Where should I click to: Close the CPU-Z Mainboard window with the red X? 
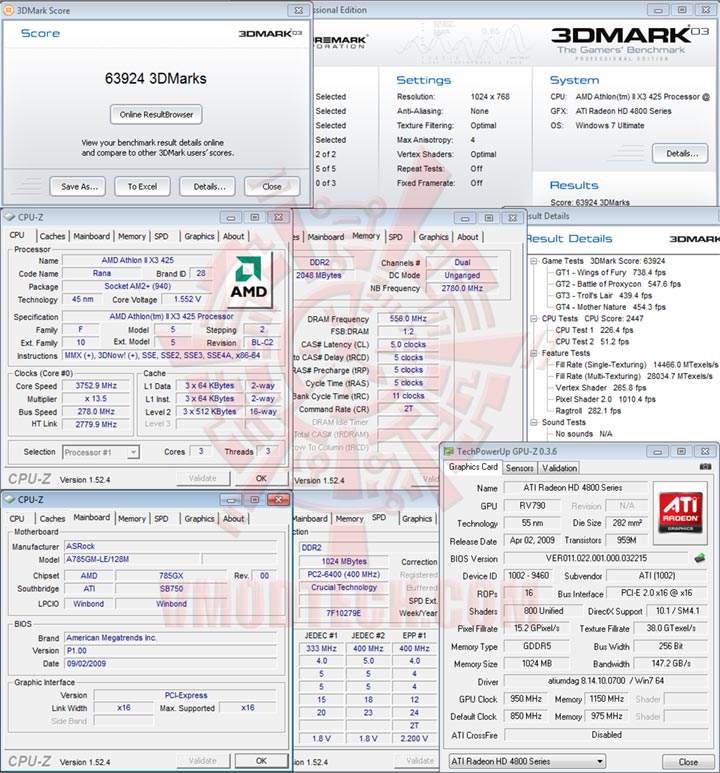tap(278, 499)
